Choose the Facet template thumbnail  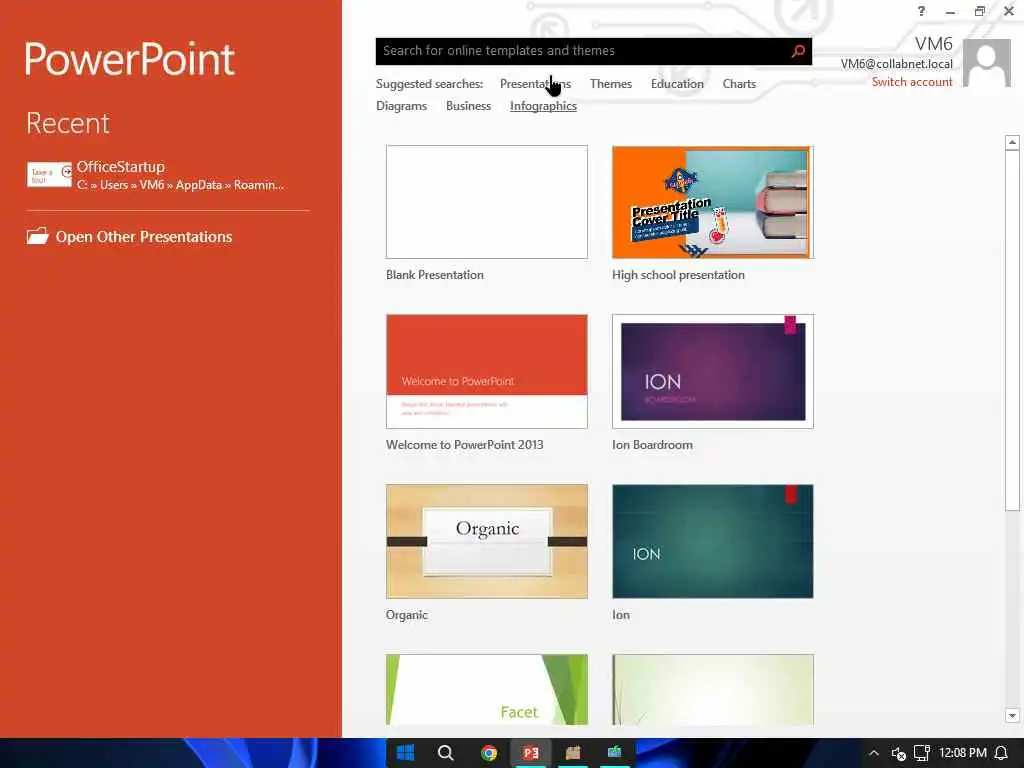click(x=487, y=689)
